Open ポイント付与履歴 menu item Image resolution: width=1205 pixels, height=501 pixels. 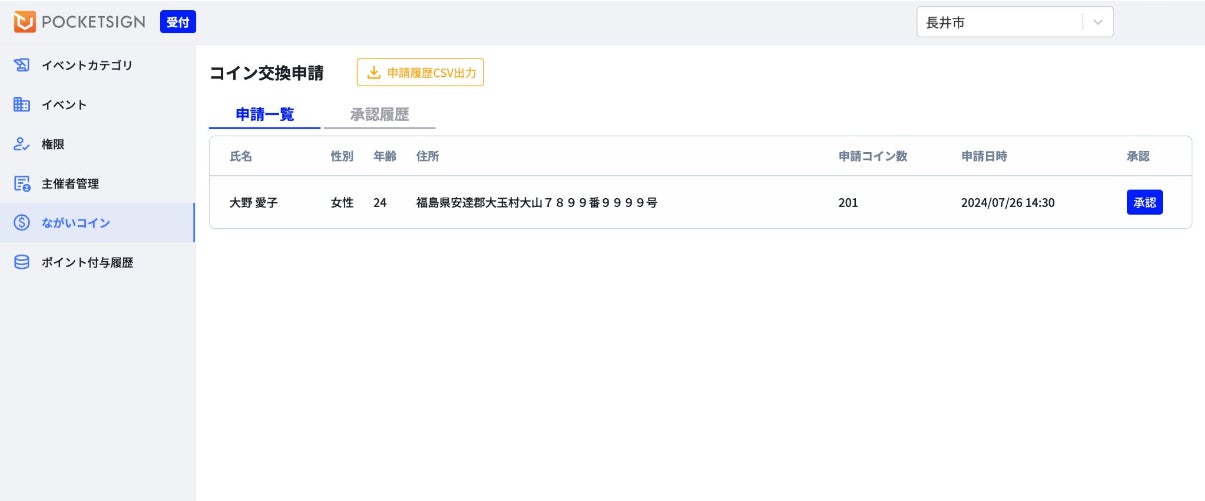click(x=87, y=262)
